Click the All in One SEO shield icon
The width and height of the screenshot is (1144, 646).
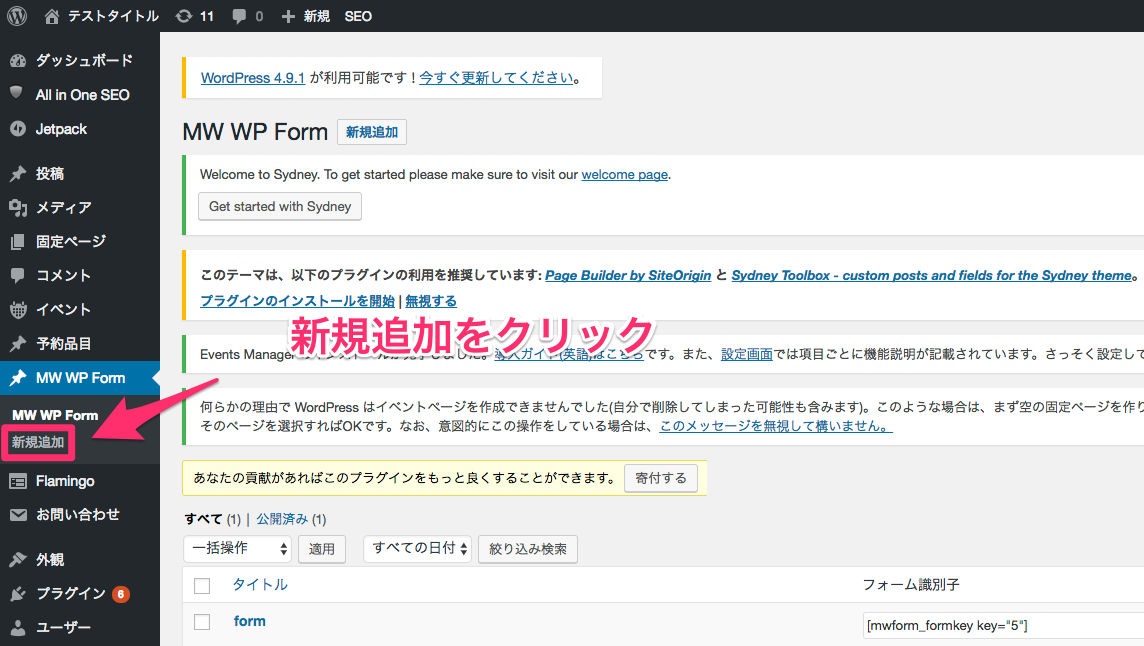(x=17, y=93)
